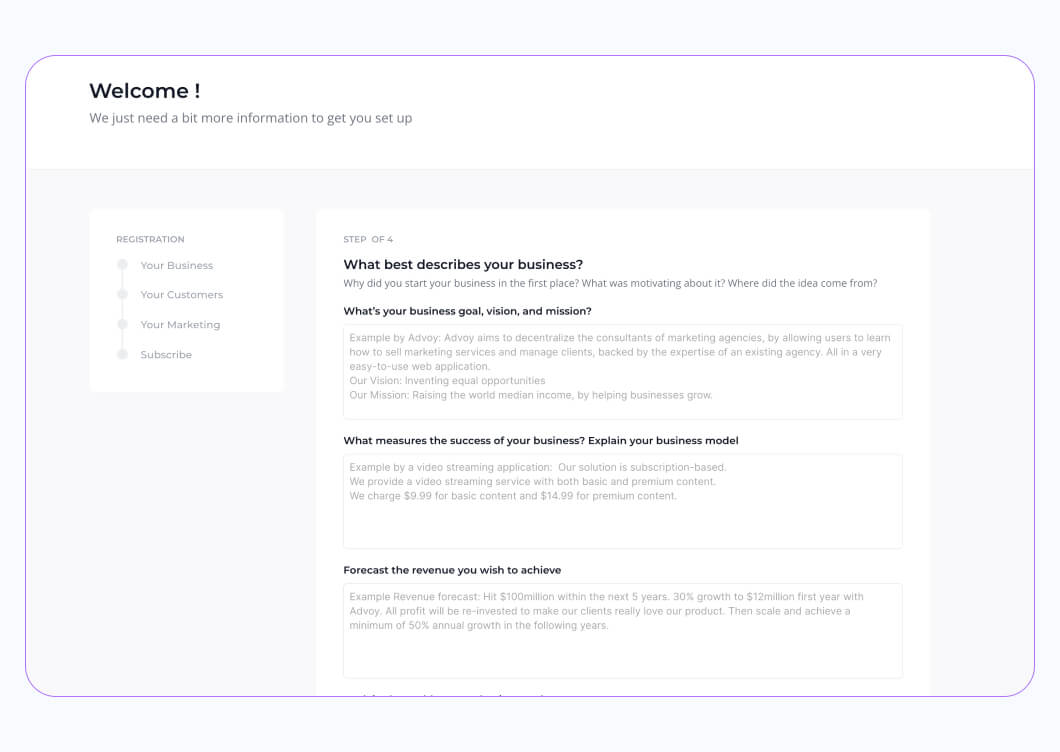Viewport: 1060px width, 752px height.
Task: Select the Your Customers step dot
Action: click(122, 294)
